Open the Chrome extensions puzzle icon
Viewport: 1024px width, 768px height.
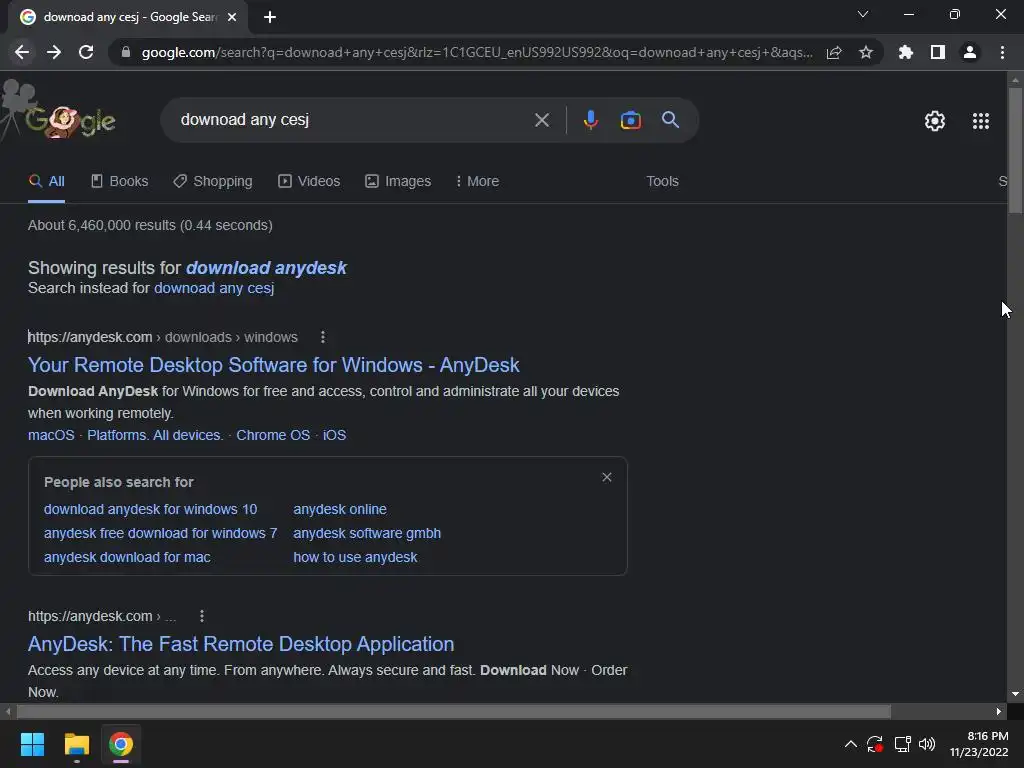pyautogui.click(x=906, y=52)
